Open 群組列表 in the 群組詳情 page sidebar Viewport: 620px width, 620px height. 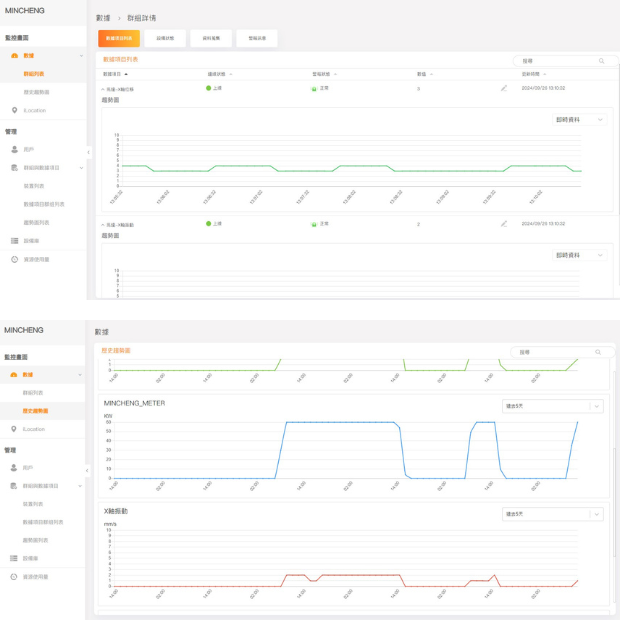(34, 74)
